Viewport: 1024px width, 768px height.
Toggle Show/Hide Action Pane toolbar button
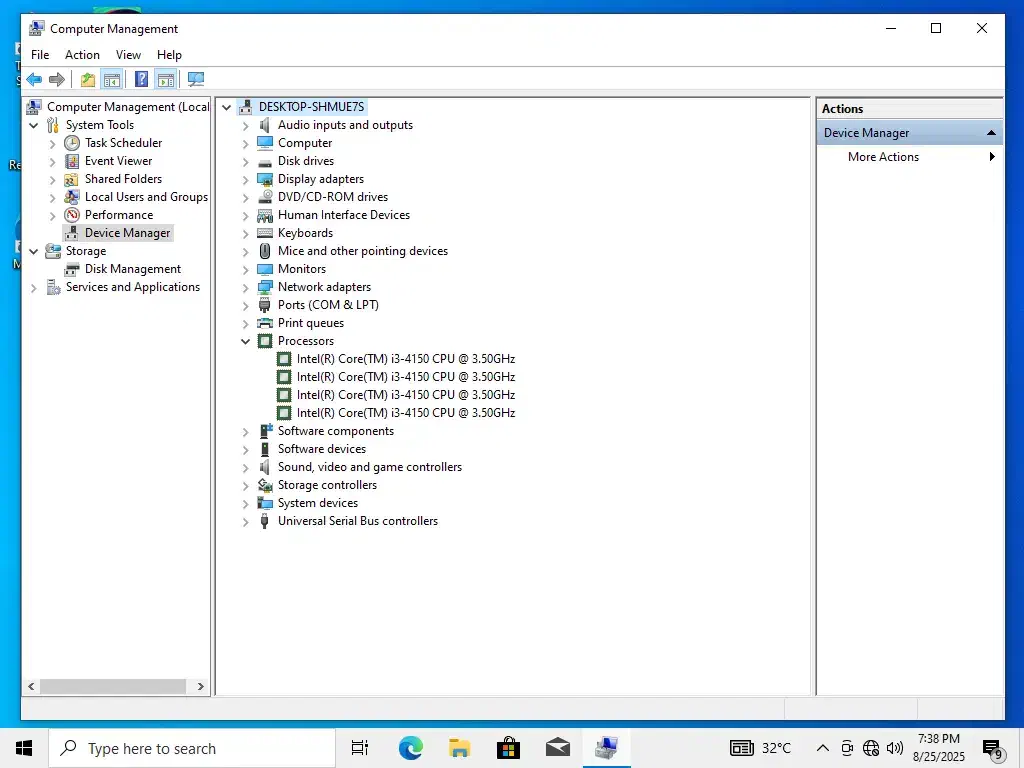pyautogui.click(x=165, y=80)
